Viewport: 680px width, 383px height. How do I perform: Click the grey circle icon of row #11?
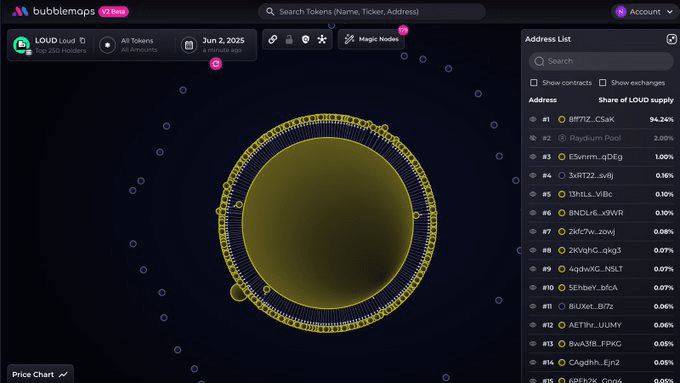click(x=562, y=306)
